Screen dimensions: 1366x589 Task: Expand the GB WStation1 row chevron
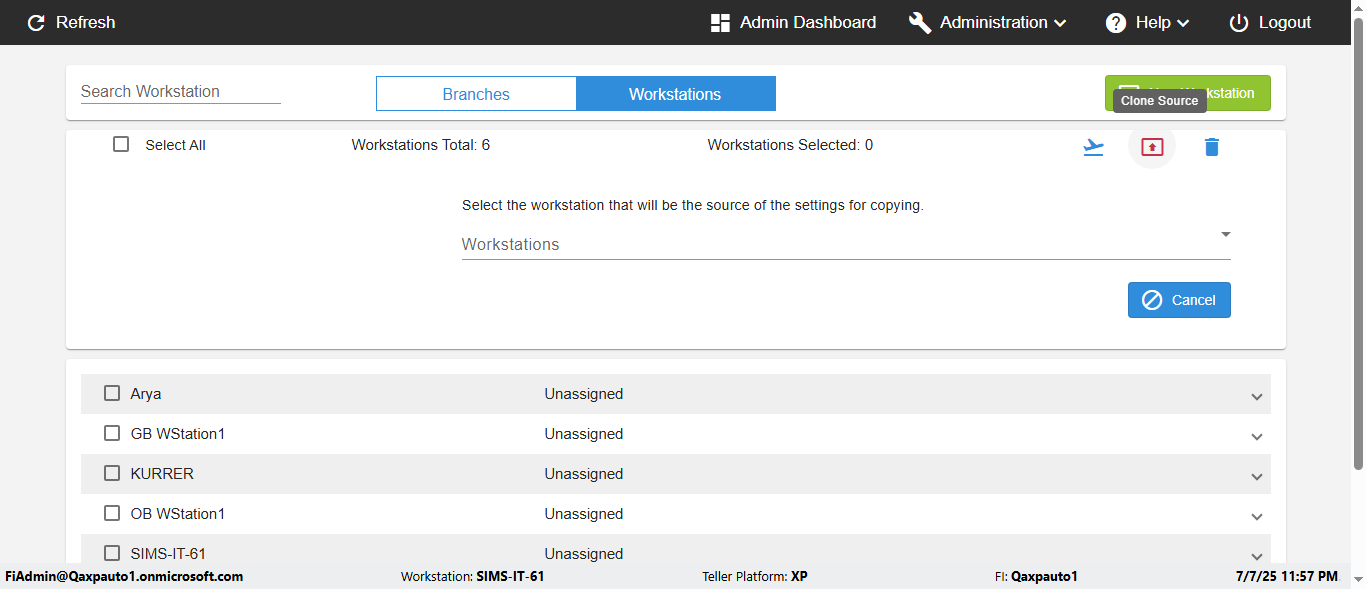(x=1257, y=436)
